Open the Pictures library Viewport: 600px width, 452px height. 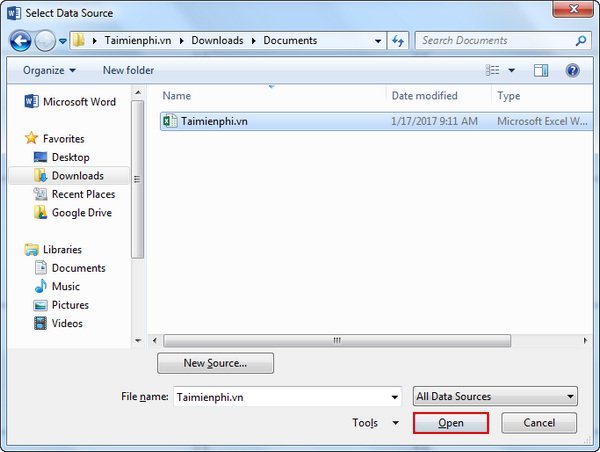click(x=70, y=305)
